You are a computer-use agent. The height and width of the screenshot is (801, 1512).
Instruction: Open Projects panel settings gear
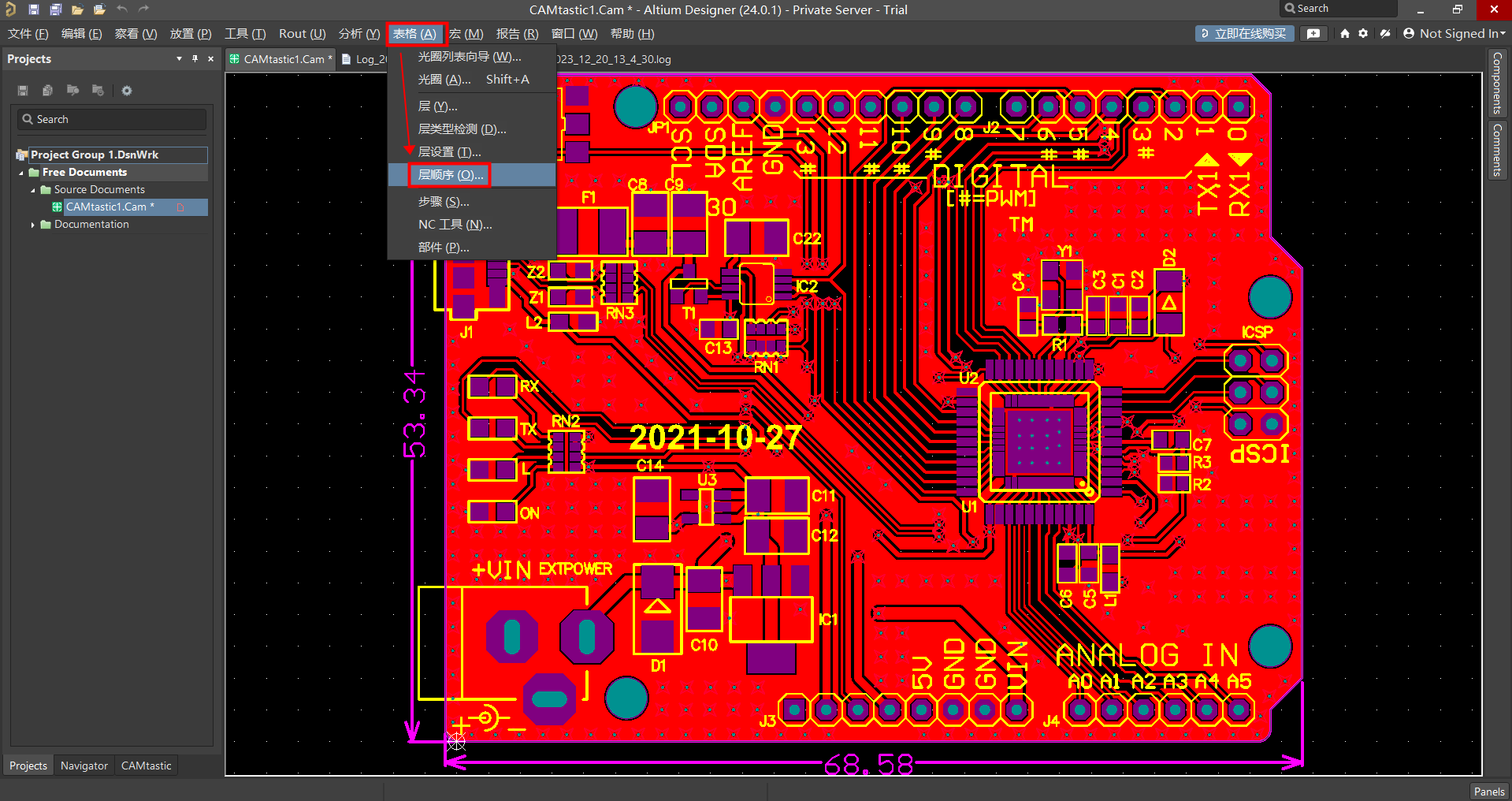coord(126,91)
